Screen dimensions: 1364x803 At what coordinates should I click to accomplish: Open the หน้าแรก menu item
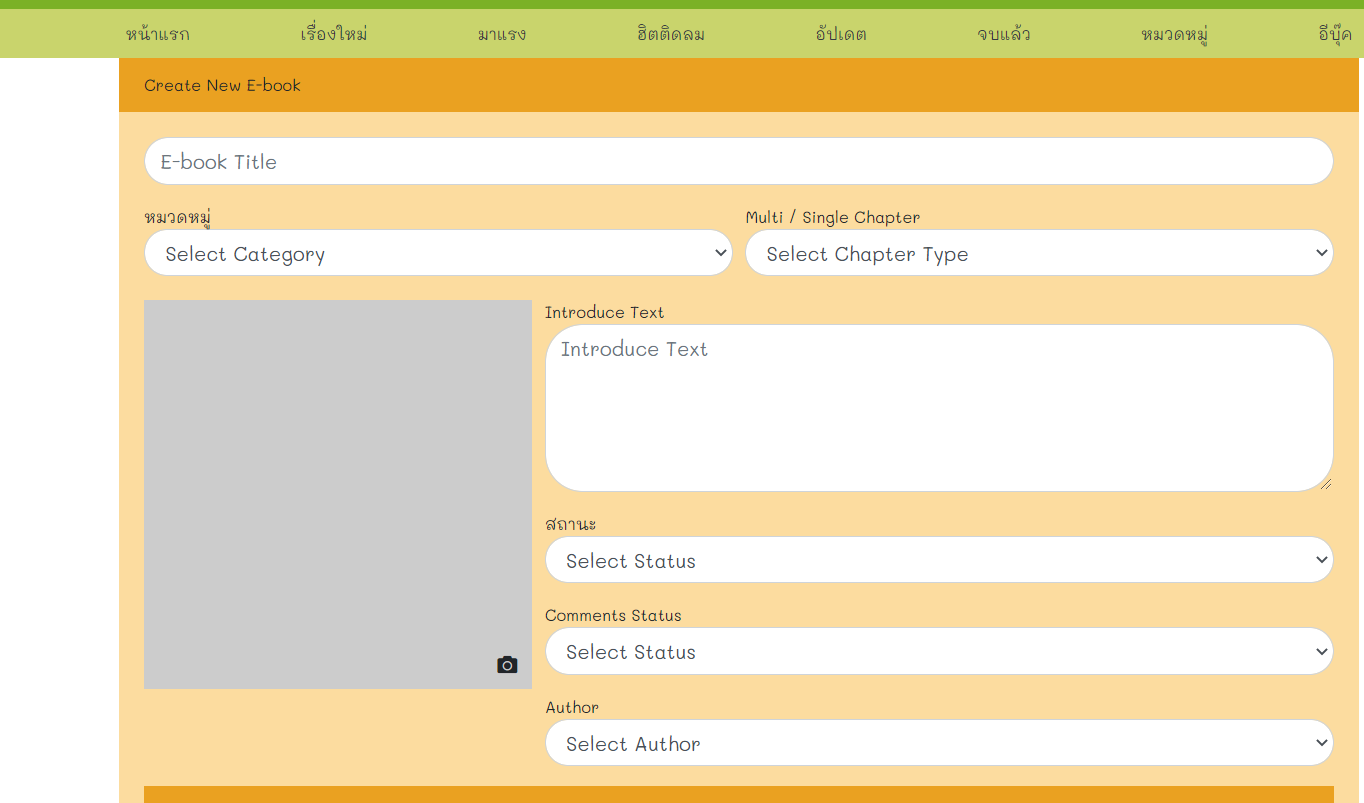(157, 34)
